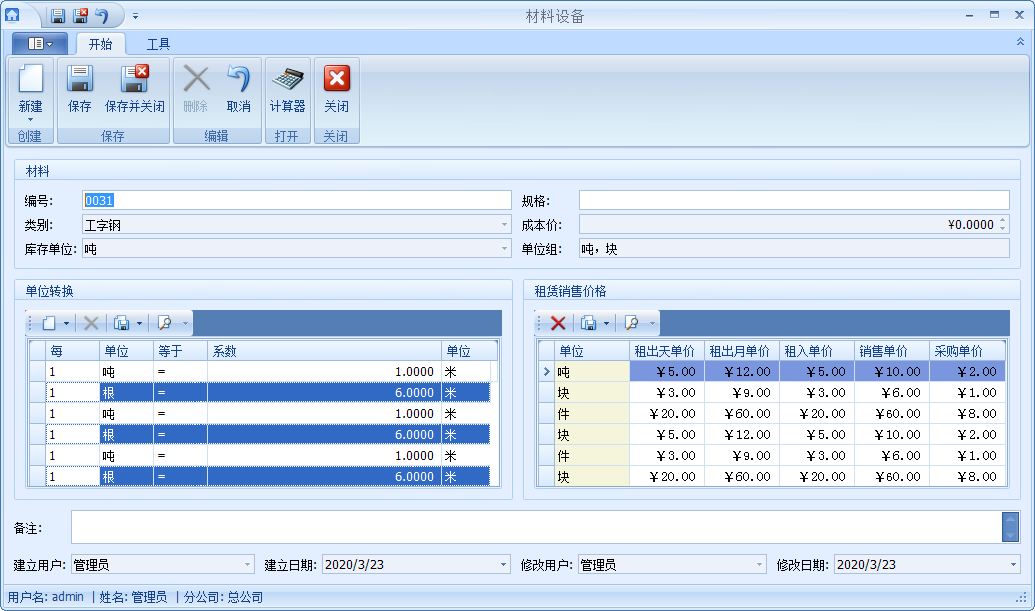Click the red 关闭 close icon in ribbon
Image resolution: width=1035 pixels, height=611 pixels.
337,79
